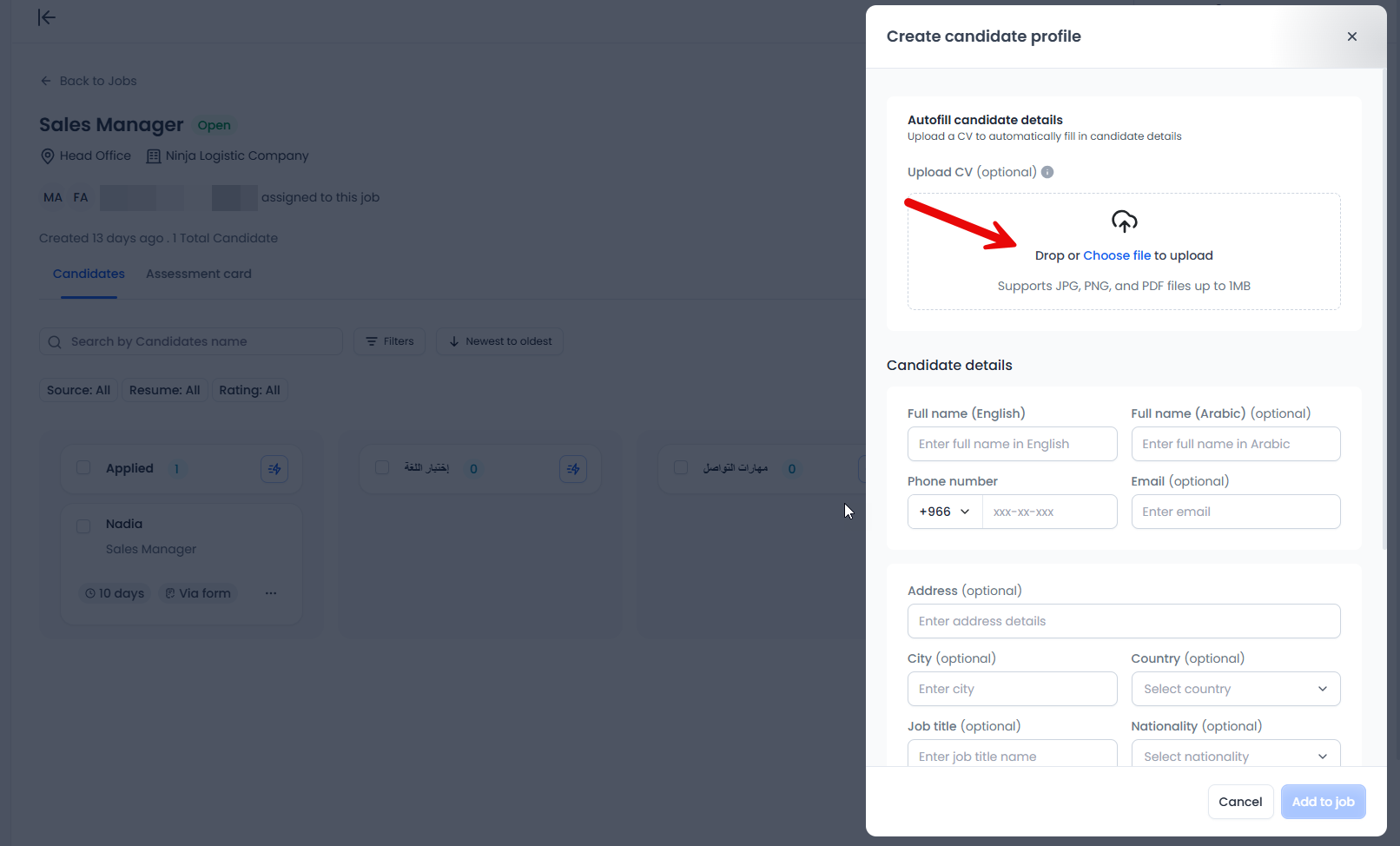Screen dimensions: 1400x846
Task: Check the communication skills column checkbox
Action: 681,468
